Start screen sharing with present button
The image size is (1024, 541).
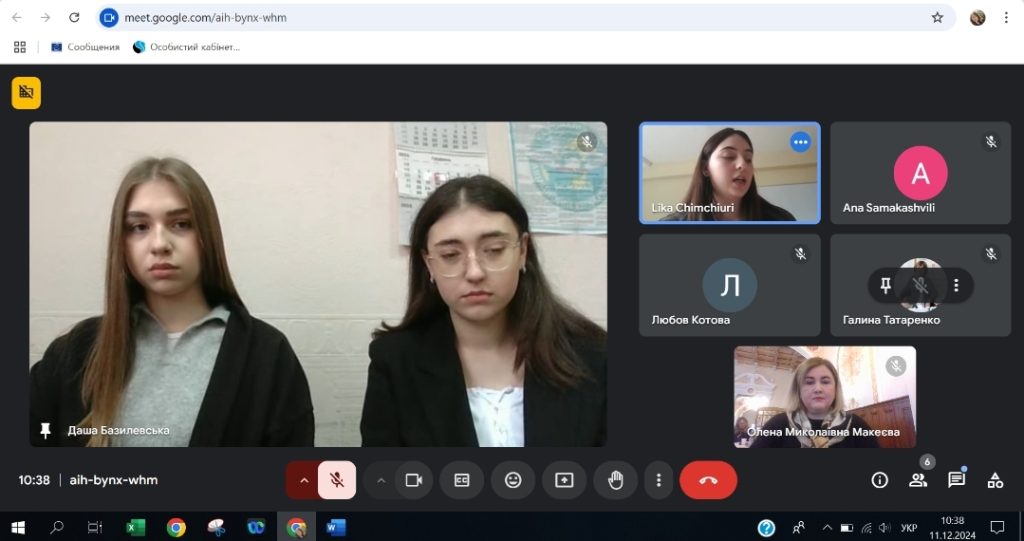564,480
